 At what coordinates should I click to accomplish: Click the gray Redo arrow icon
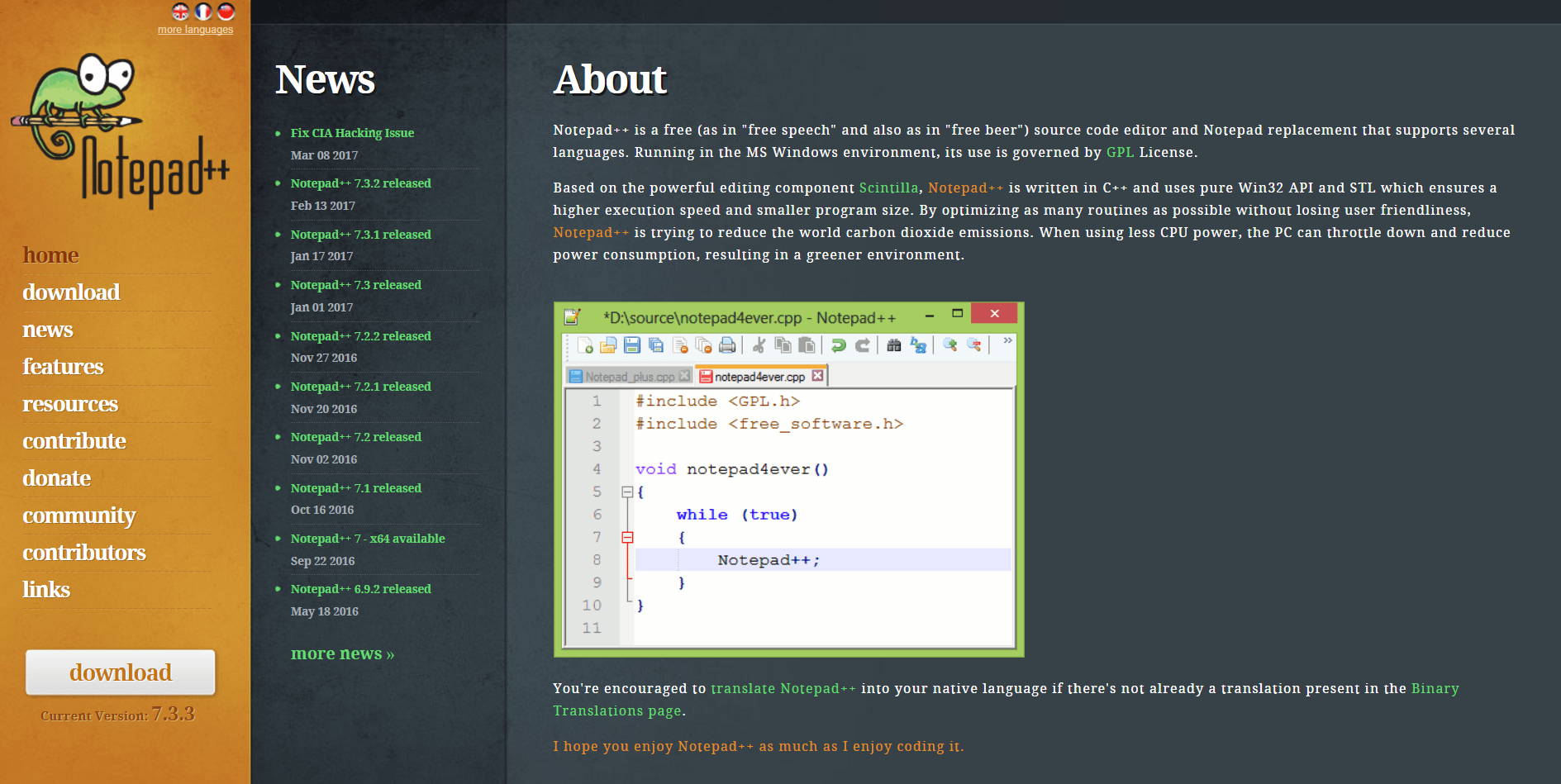(x=862, y=345)
